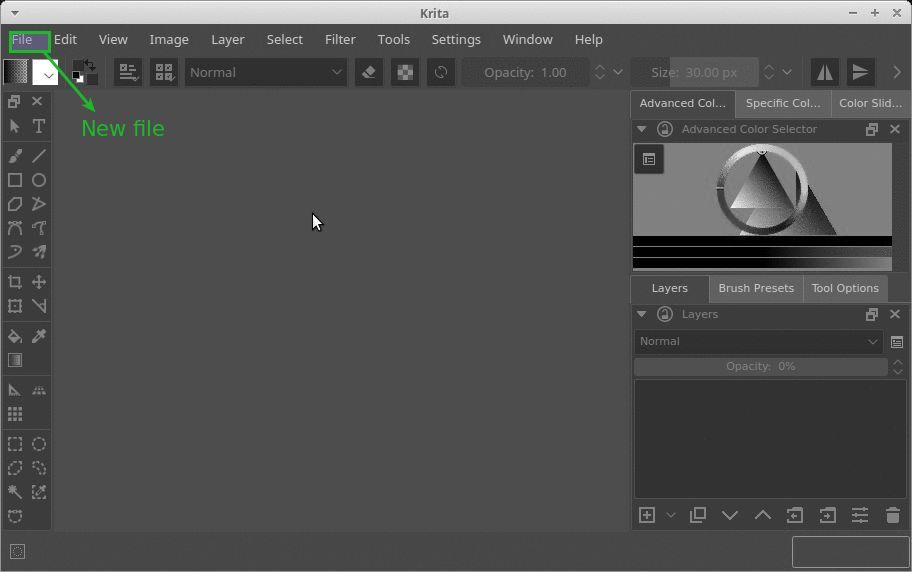This screenshot has height=572, width=912.
Task: Select the Dynamic Brush tool
Action: coord(15,251)
